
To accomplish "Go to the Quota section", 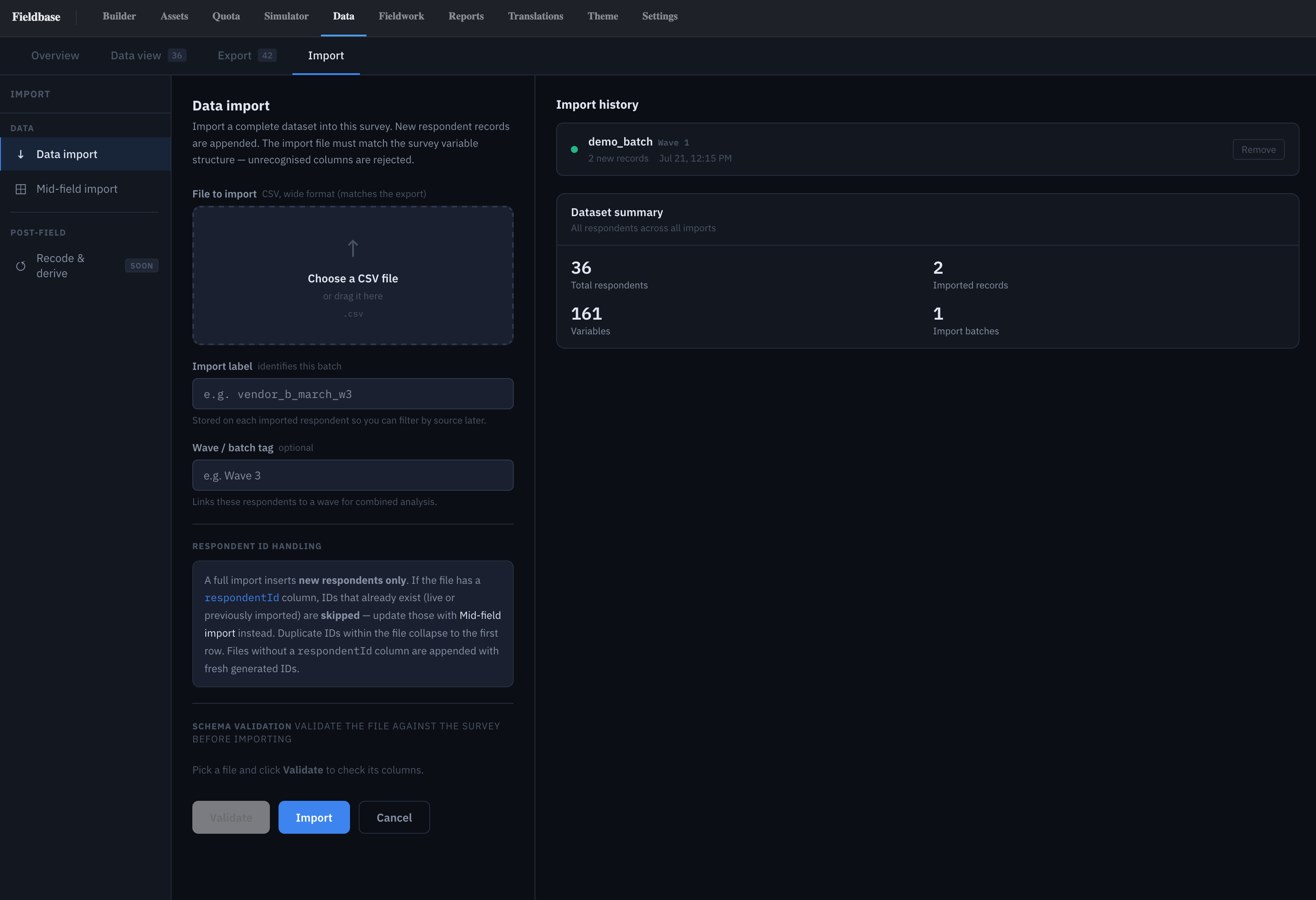I will tap(226, 16).
